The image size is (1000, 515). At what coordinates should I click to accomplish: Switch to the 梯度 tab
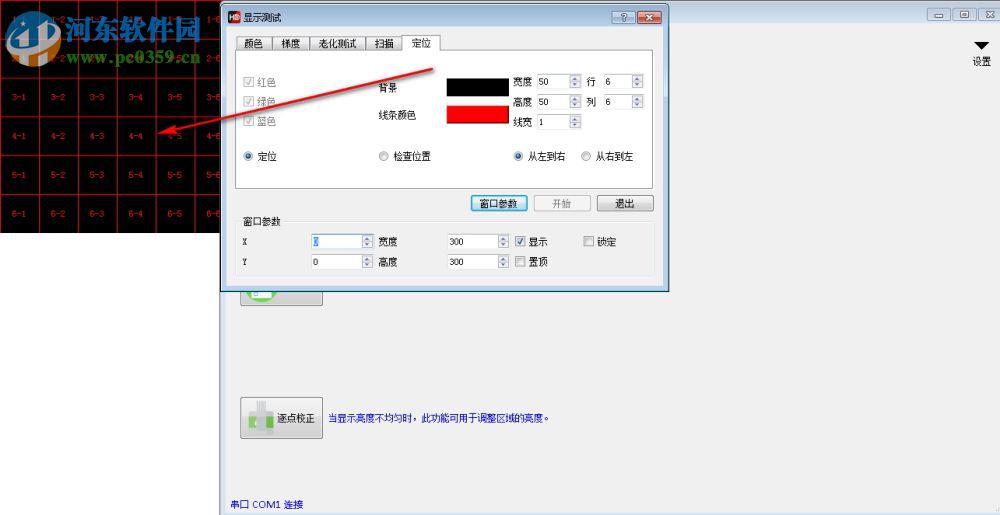coord(291,43)
